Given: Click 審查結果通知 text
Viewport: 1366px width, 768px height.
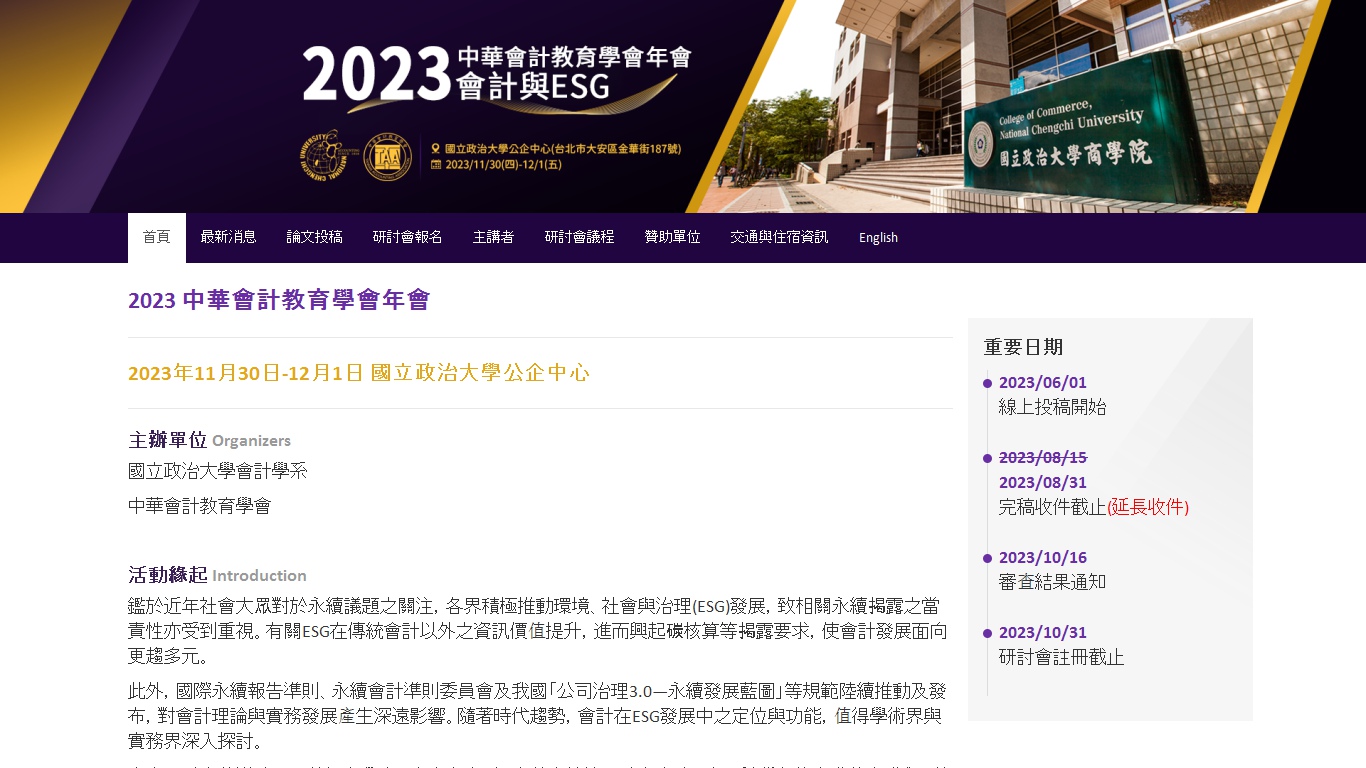Looking at the screenshot, I should coord(1053,582).
